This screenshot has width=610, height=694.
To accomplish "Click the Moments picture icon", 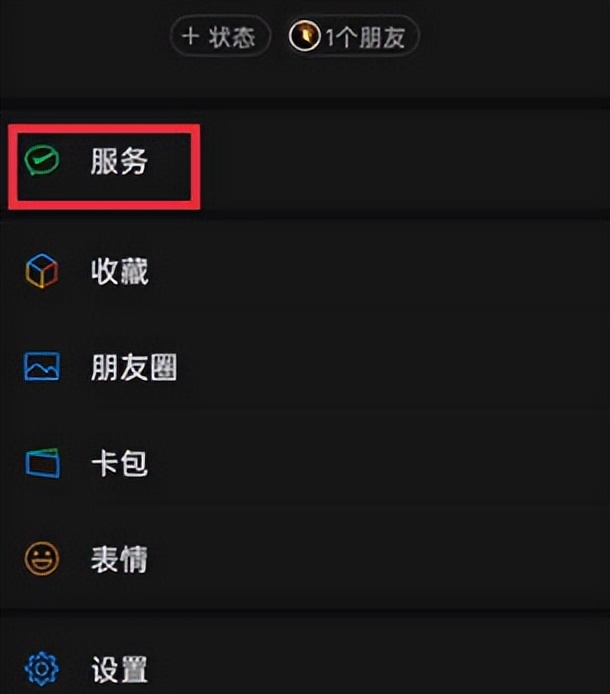I will (42, 366).
